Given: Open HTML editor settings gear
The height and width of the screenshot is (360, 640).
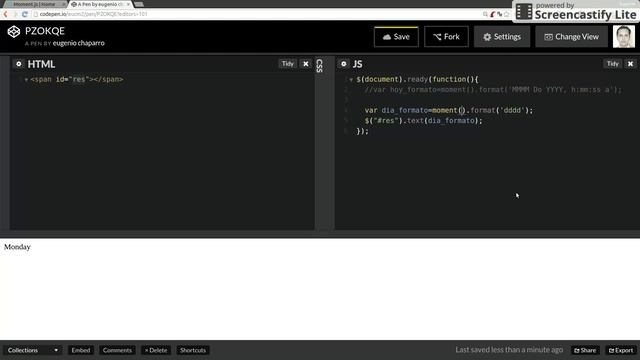Looking at the screenshot, I should coord(18,64).
